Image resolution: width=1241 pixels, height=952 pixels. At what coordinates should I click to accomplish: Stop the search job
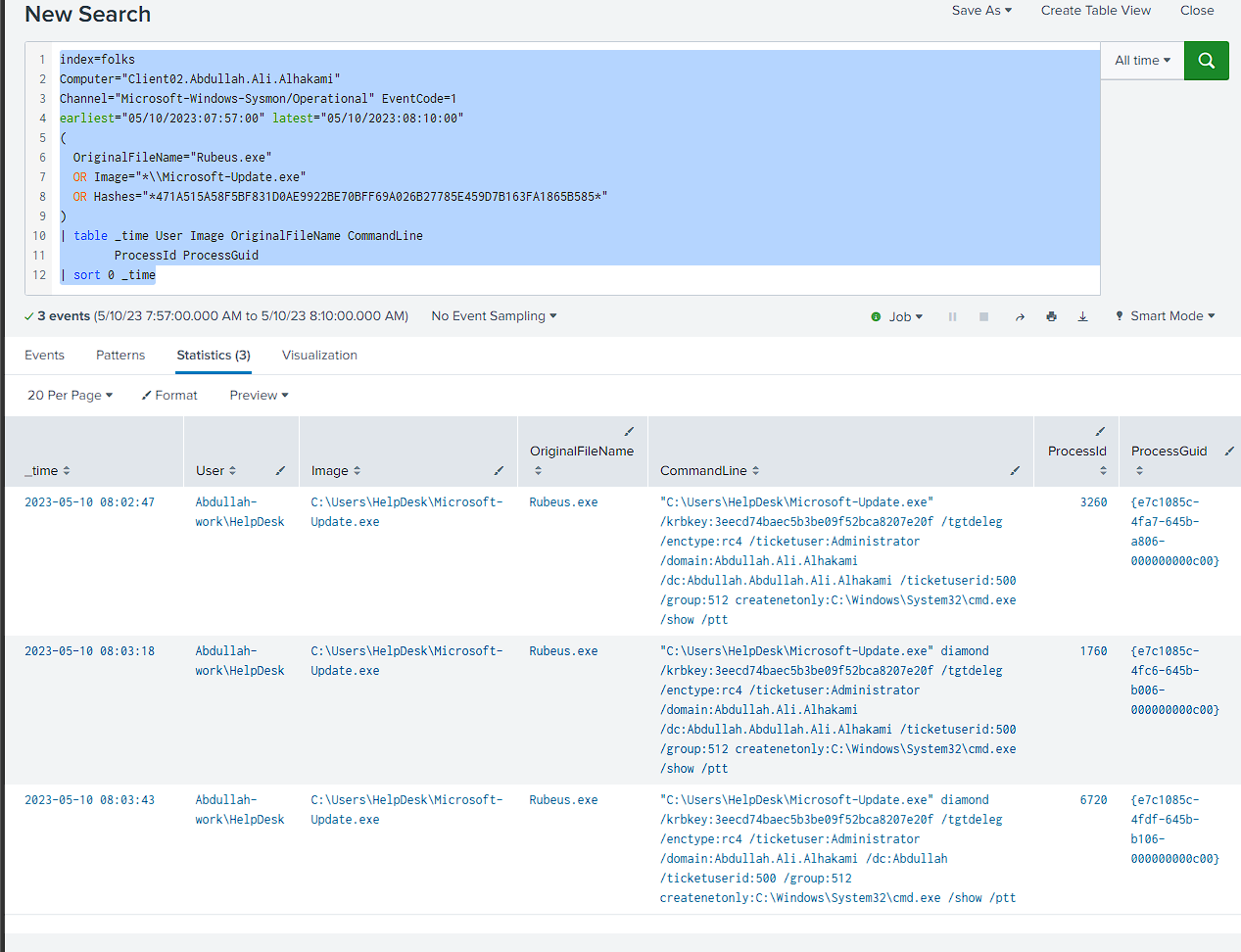[x=983, y=316]
